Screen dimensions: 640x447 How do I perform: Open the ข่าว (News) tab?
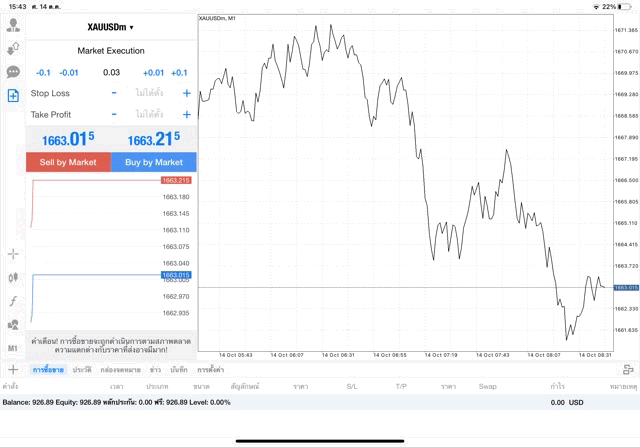click(155, 370)
